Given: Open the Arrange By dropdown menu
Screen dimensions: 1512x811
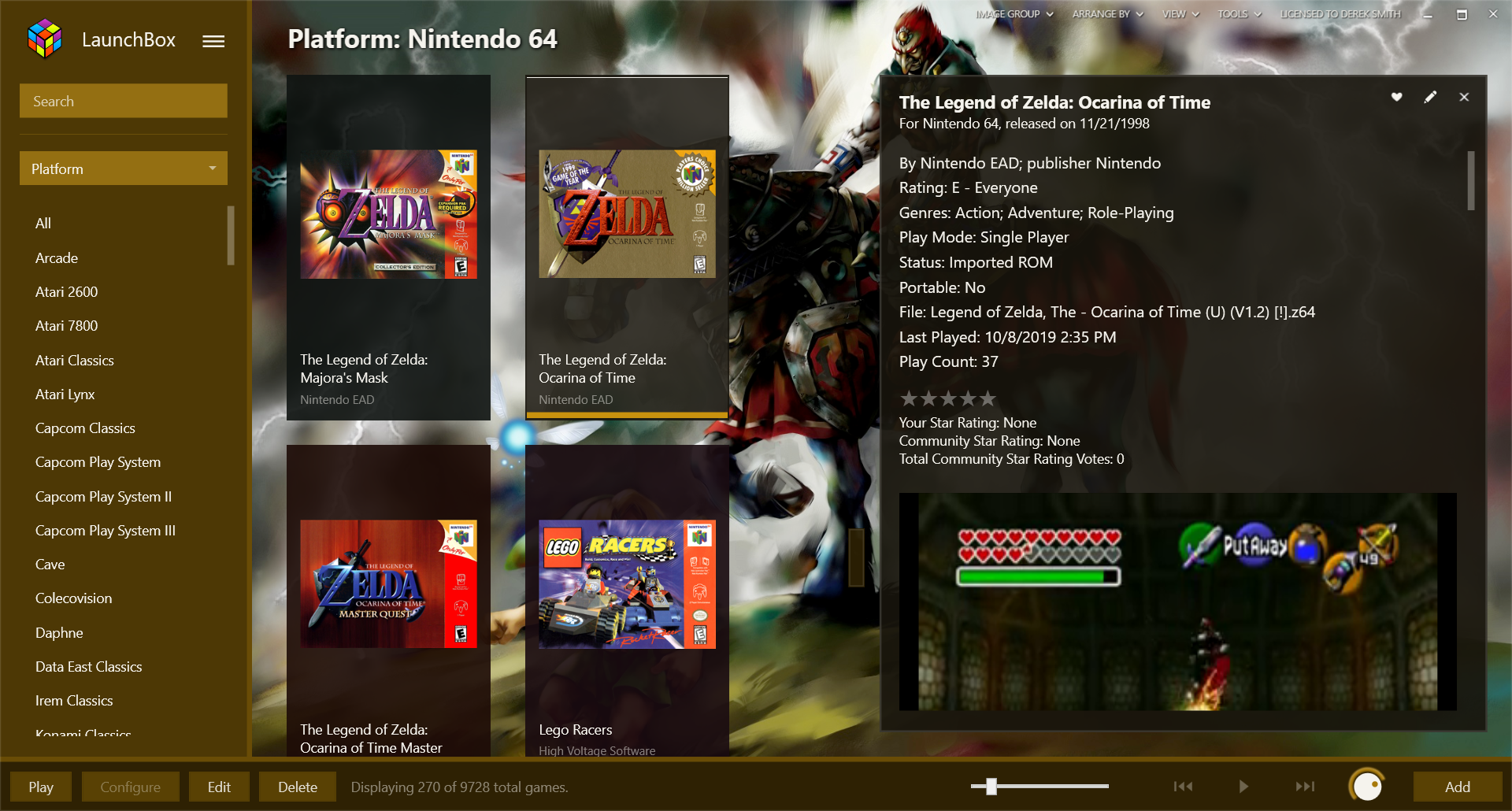Looking at the screenshot, I should tap(1107, 14).
